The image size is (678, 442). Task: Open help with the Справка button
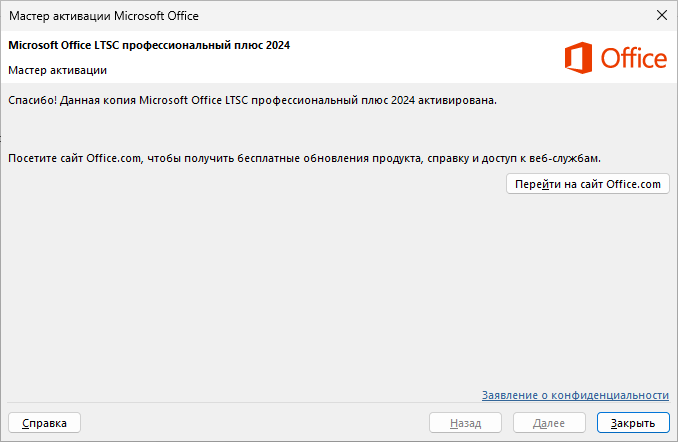(x=45, y=423)
